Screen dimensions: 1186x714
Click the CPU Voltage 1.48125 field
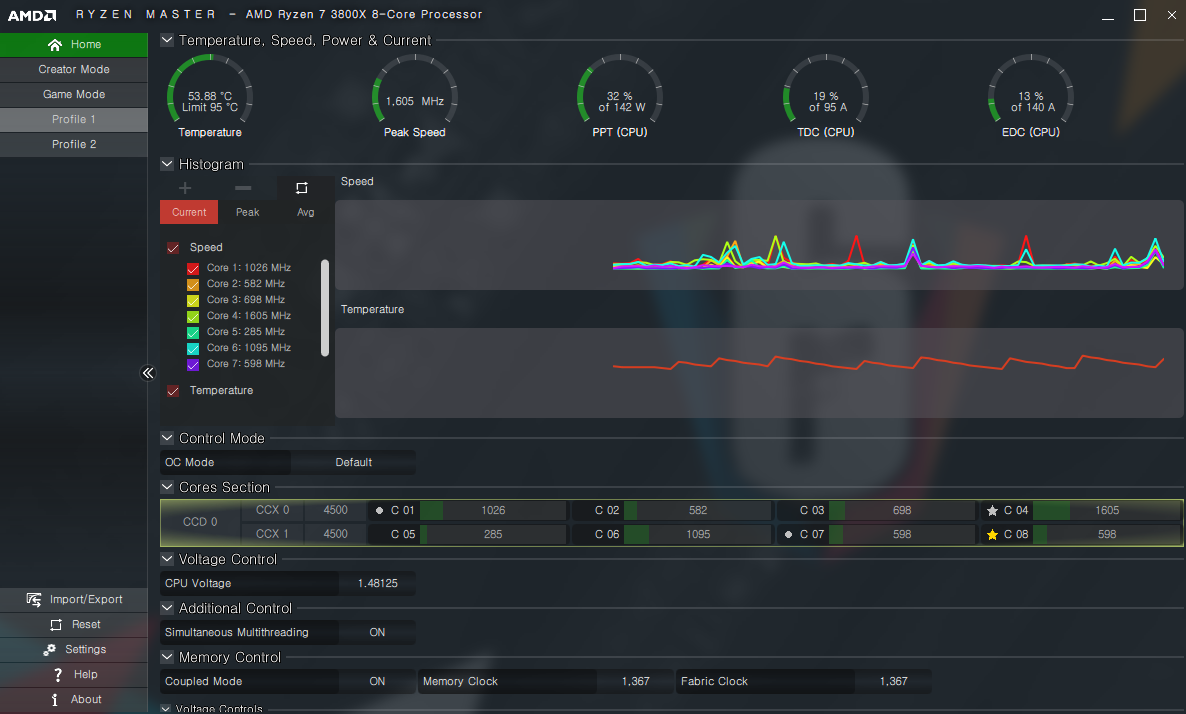pyautogui.click(x=377, y=583)
